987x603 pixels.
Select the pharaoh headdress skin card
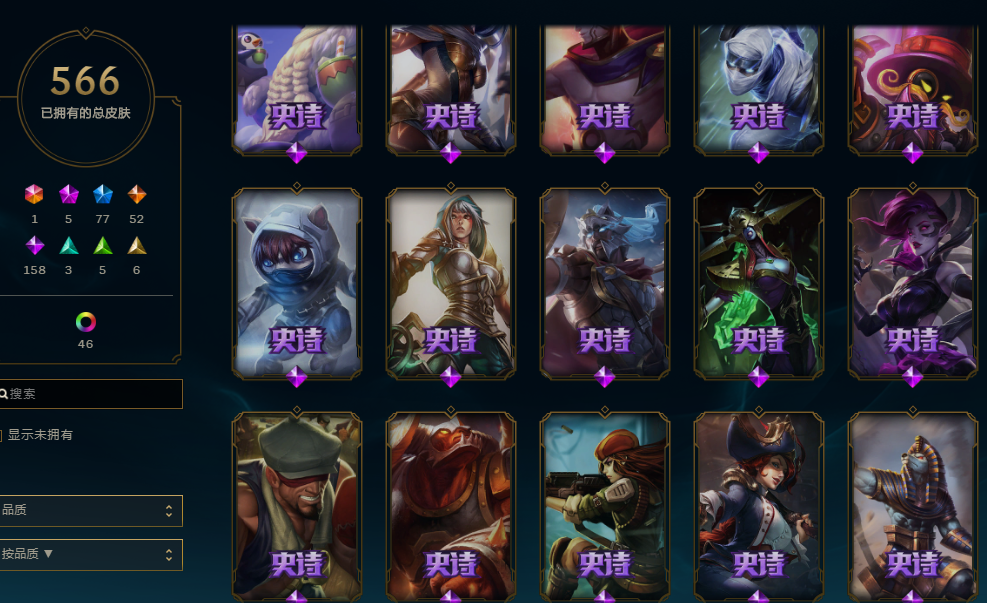(x=913, y=507)
